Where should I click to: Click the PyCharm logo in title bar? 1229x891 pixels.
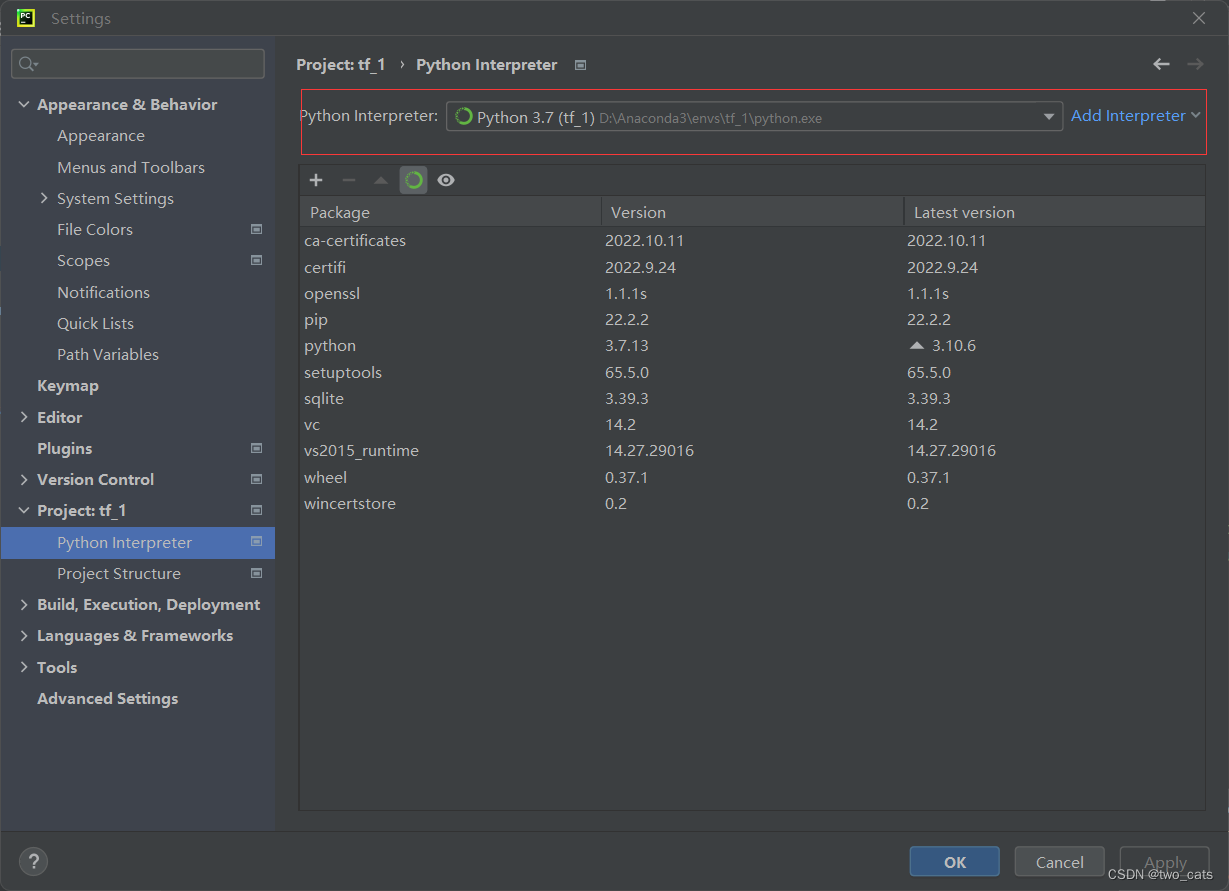pyautogui.click(x=26, y=18)
